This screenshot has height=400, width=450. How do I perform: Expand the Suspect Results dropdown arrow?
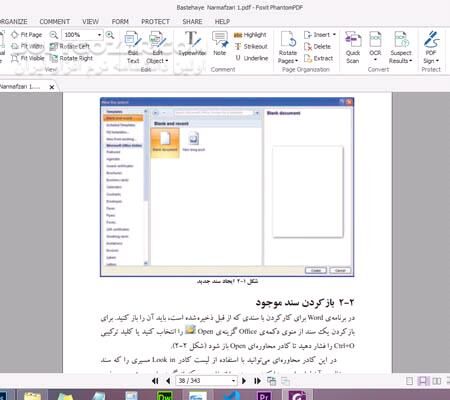pyautogui.click(x=411, y=61)
